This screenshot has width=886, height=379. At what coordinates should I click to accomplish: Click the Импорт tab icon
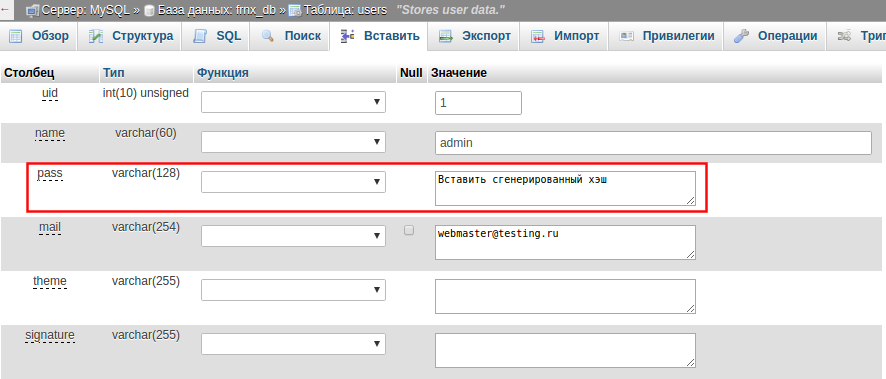[537, 37]
